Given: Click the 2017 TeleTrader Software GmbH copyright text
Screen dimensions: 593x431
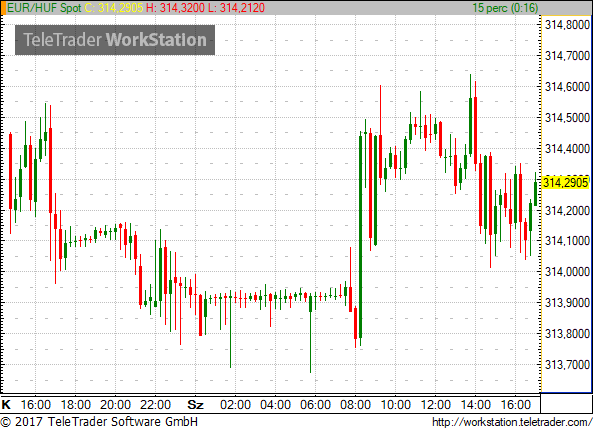Looking at the screenshot, I should pos(99,422).
